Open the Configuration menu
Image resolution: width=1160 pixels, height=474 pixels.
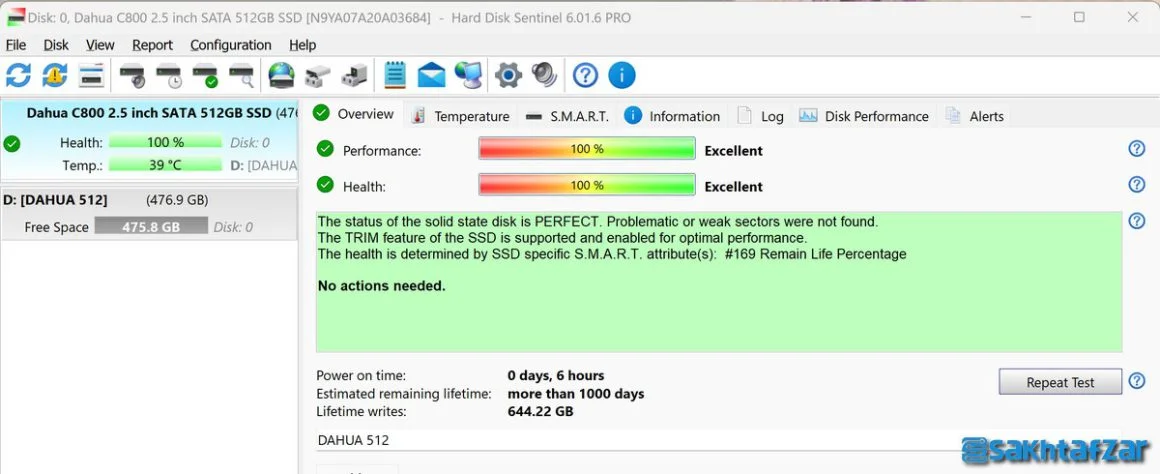[231, 45]
